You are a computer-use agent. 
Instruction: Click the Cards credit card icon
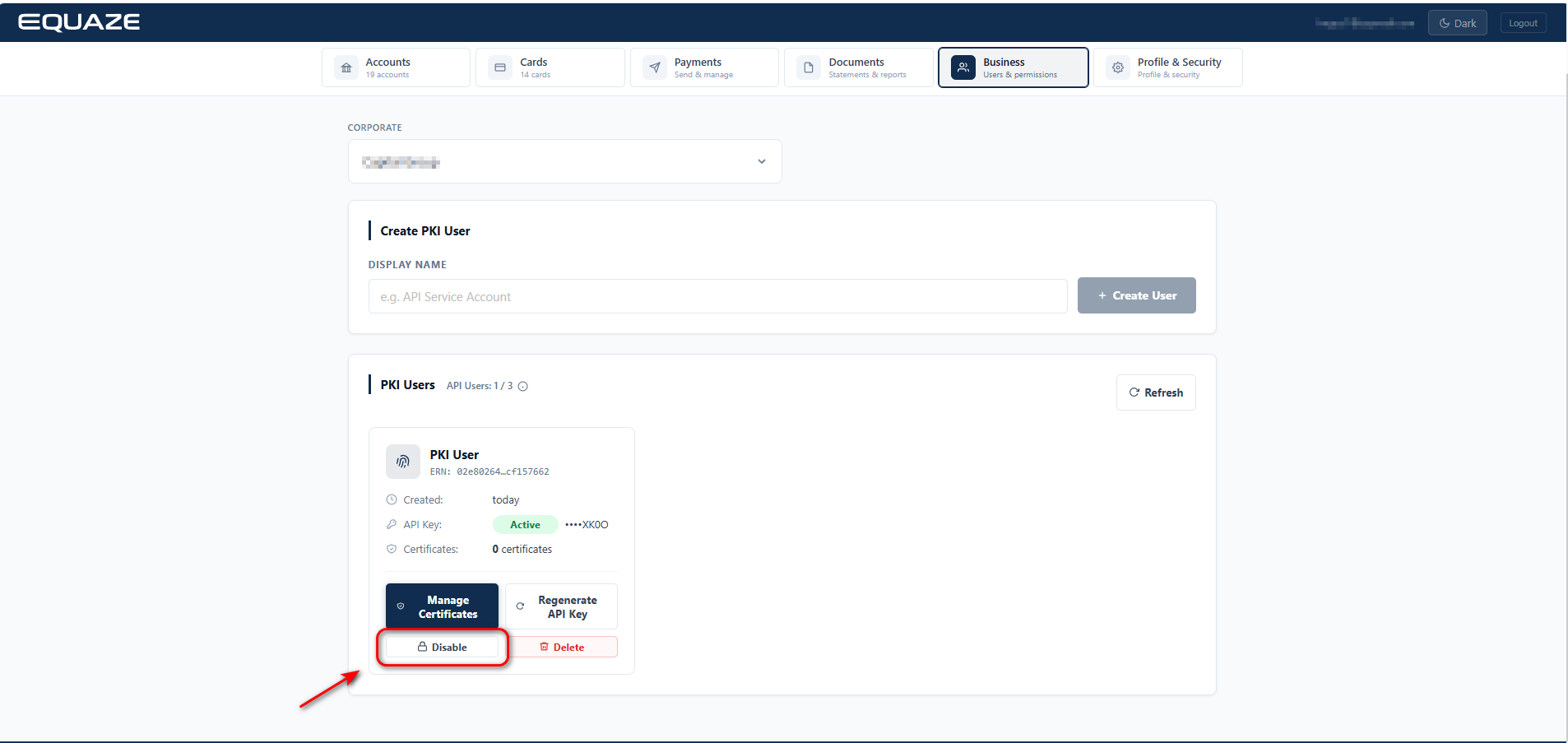pyautogui.click(x=500, y=67)
